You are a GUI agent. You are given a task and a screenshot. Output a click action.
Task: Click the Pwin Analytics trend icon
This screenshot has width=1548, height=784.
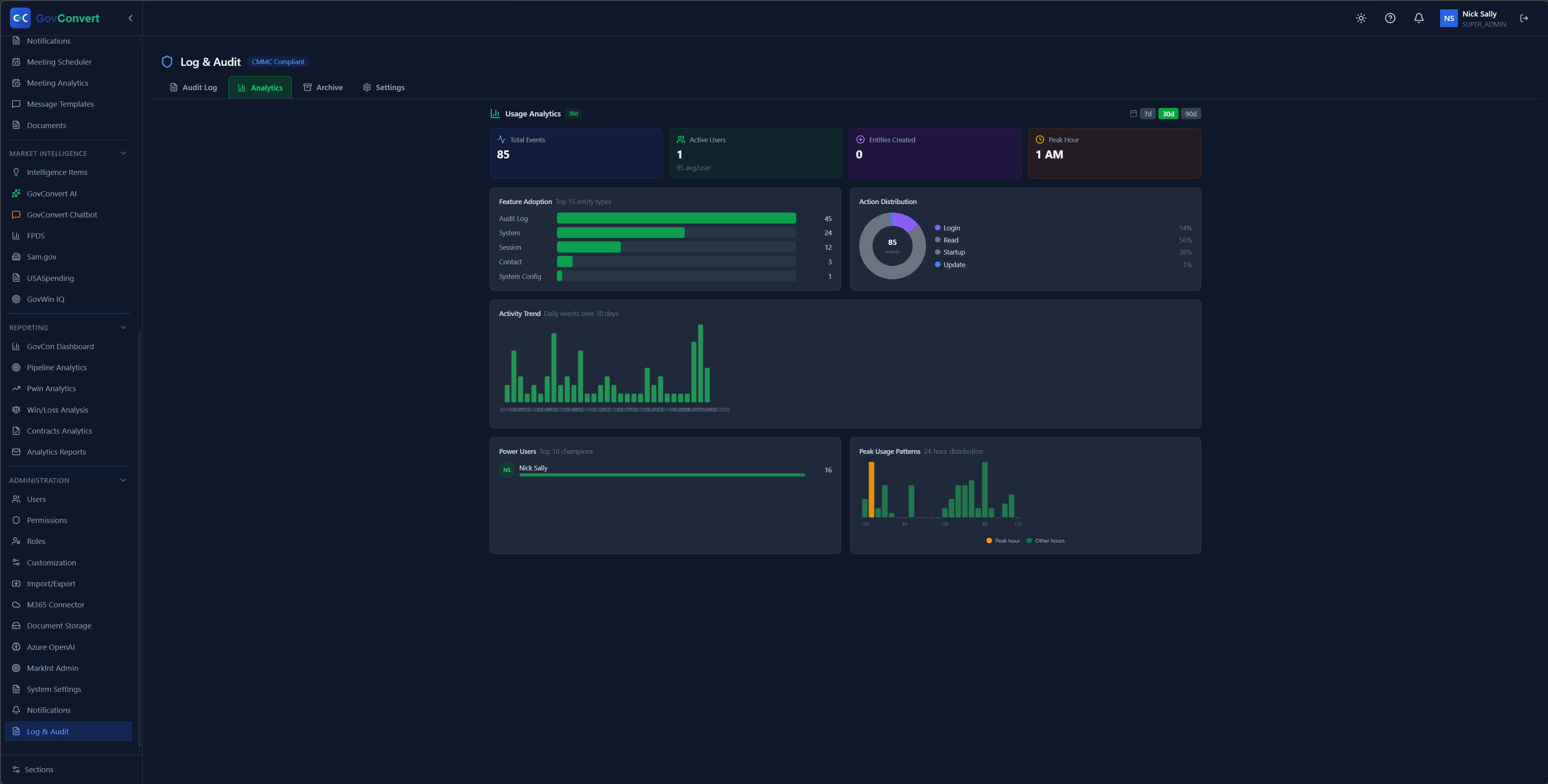pos(16,388)
